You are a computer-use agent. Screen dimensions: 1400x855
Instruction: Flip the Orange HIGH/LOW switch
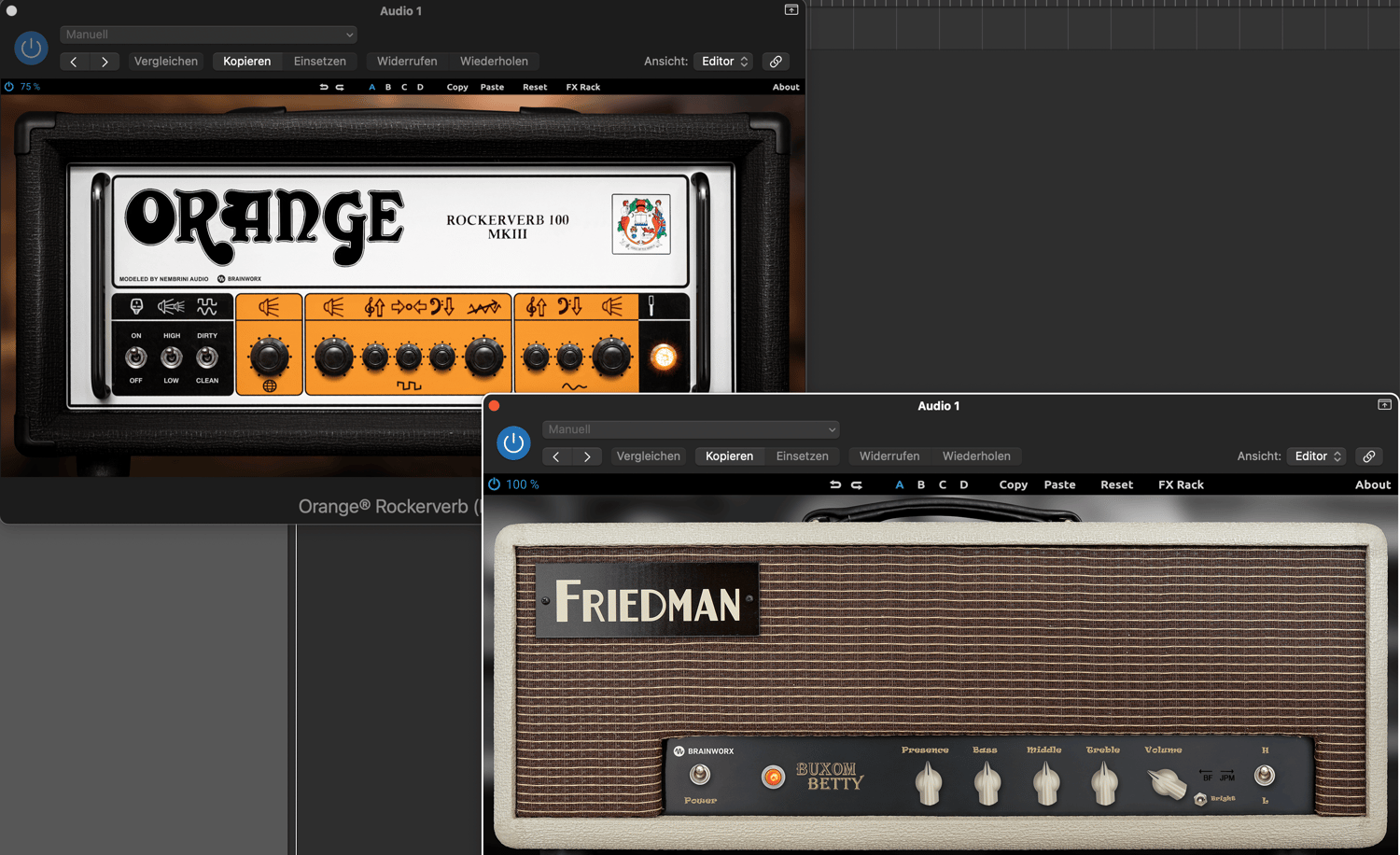point(172,357)
